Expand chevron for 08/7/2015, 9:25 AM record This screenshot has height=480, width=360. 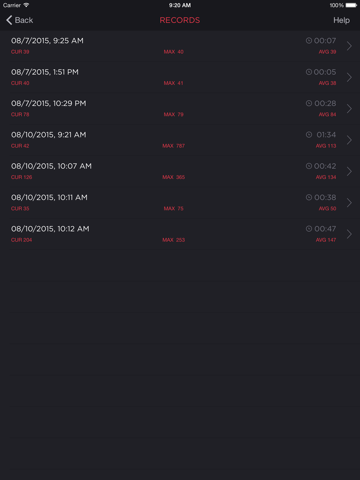(349, 46)
